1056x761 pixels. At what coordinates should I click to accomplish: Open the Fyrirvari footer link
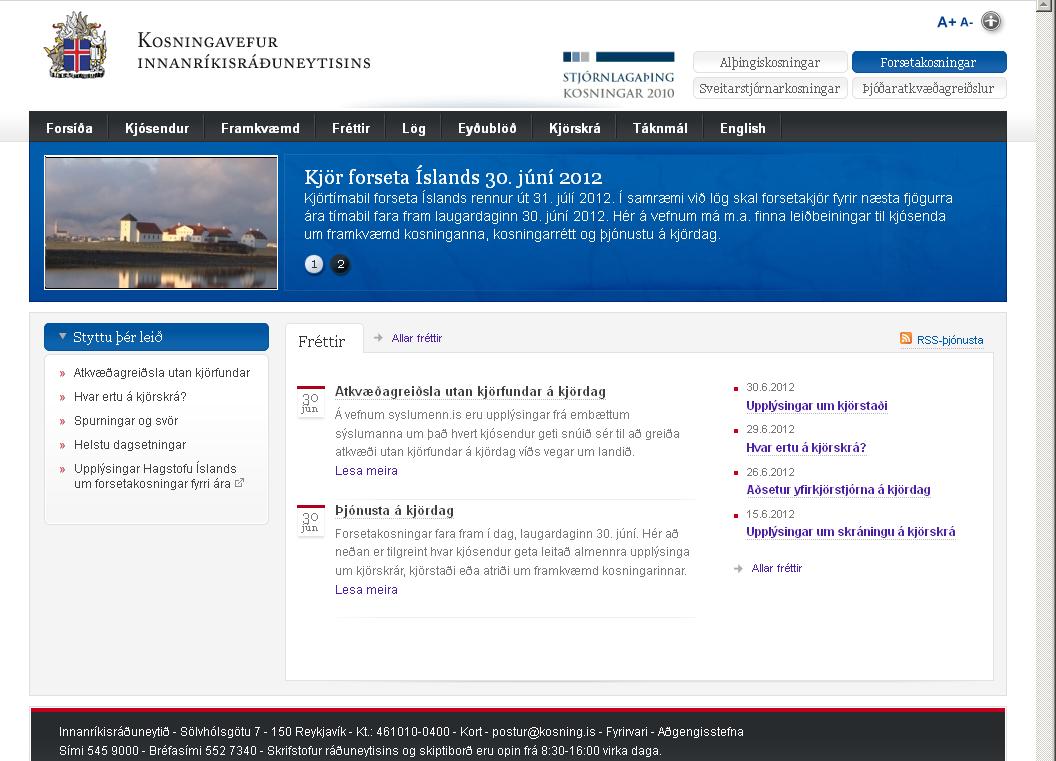point(626,731)
